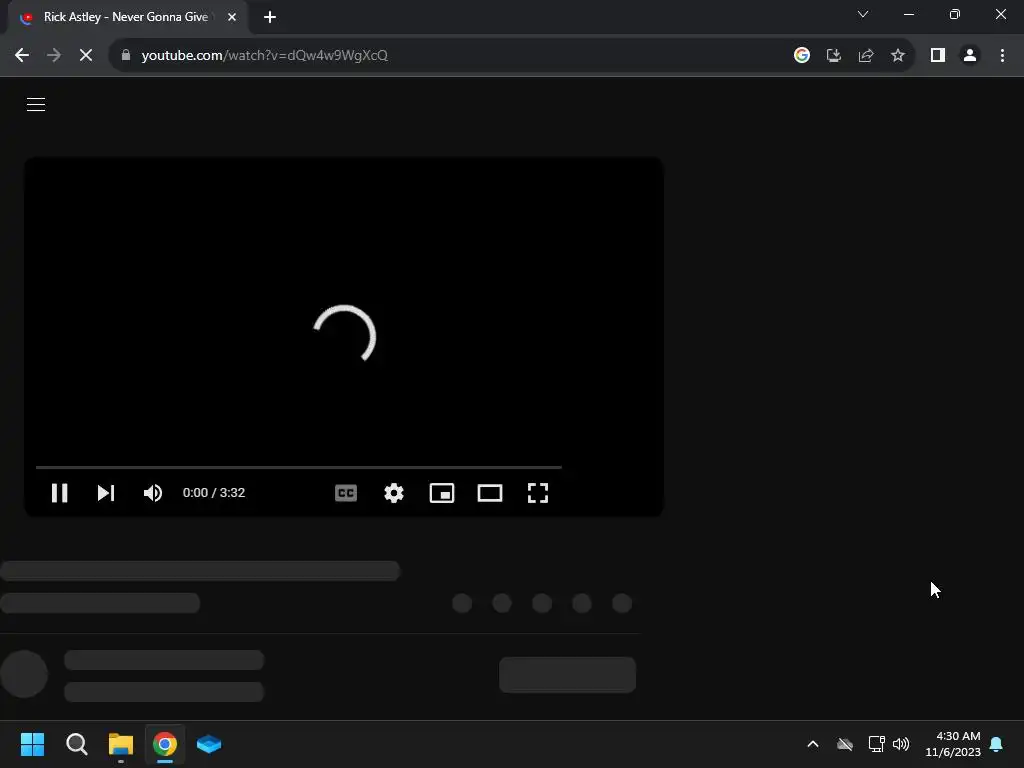Click the video progress bar
This screenshot has height=768, width=1024.
tap(298, 468)
